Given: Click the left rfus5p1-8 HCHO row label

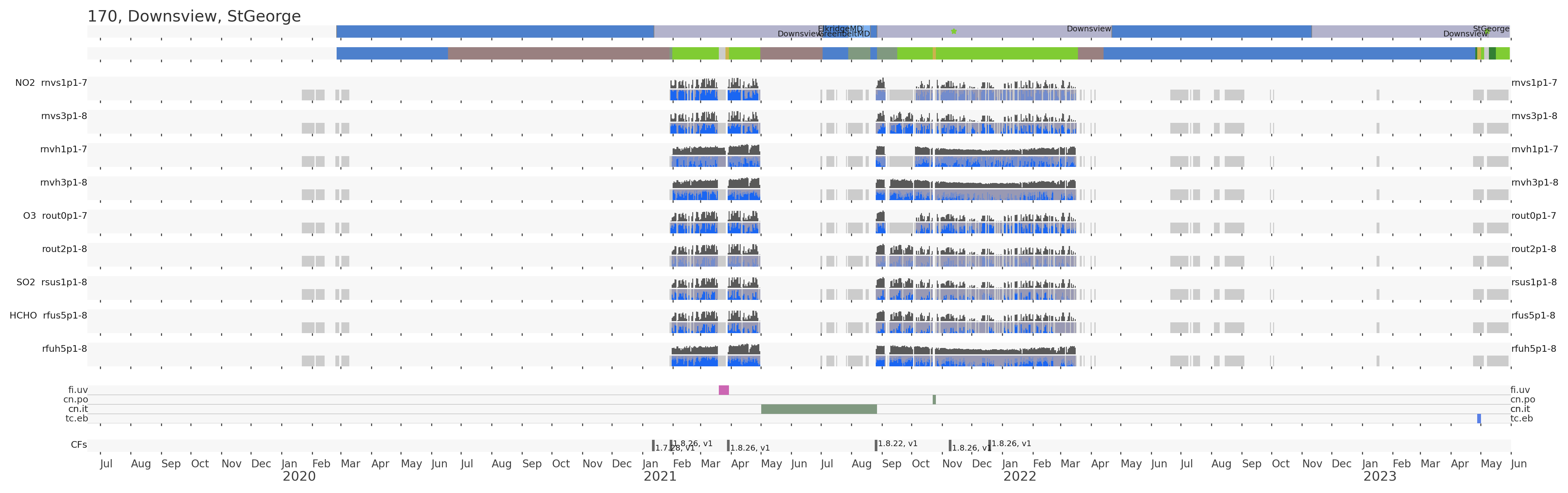Looking at the screenshot, I should click(65, 316).
